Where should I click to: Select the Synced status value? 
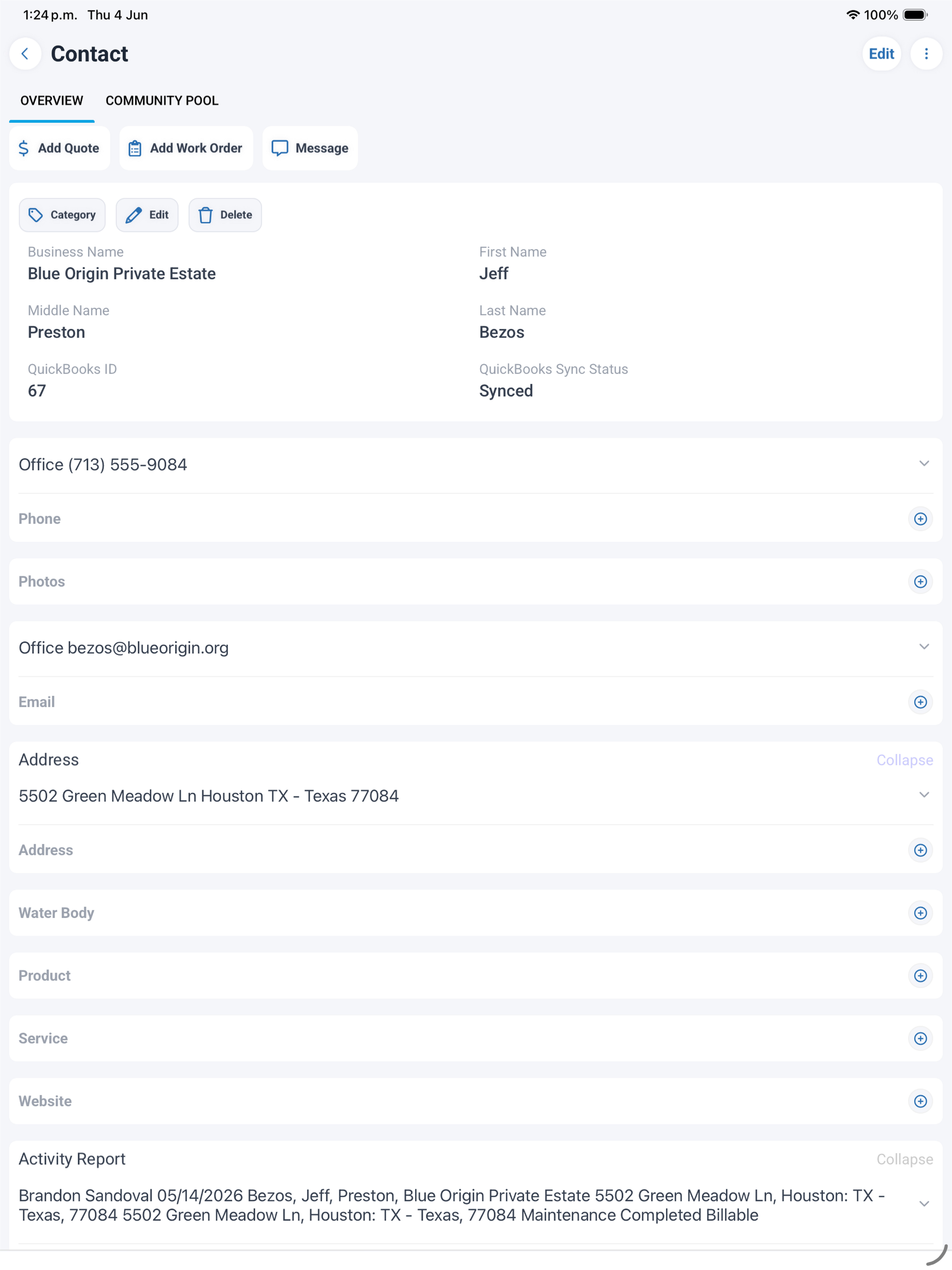[506, 391]
